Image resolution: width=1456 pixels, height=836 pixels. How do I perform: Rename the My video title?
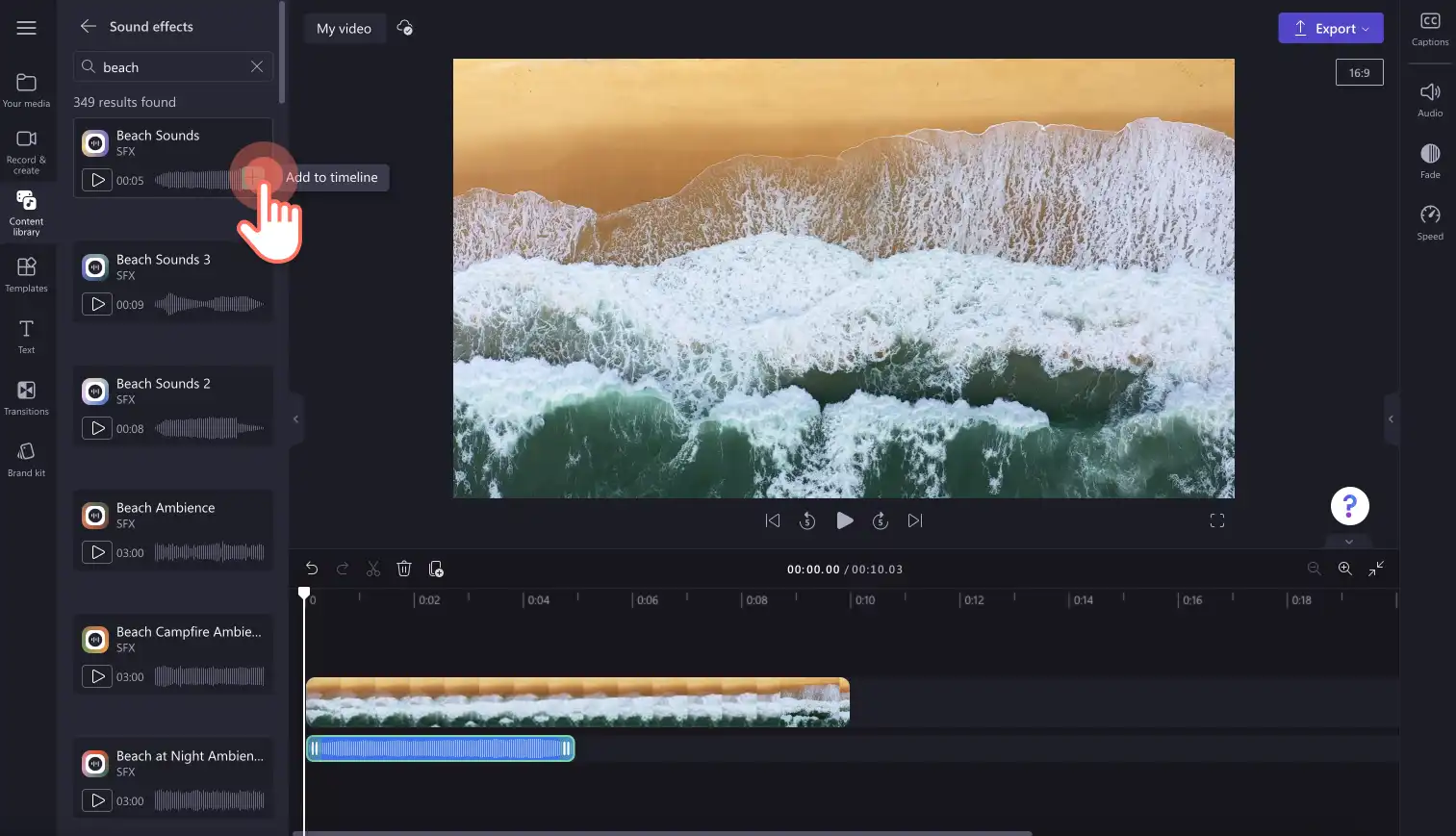click(344, 29)
